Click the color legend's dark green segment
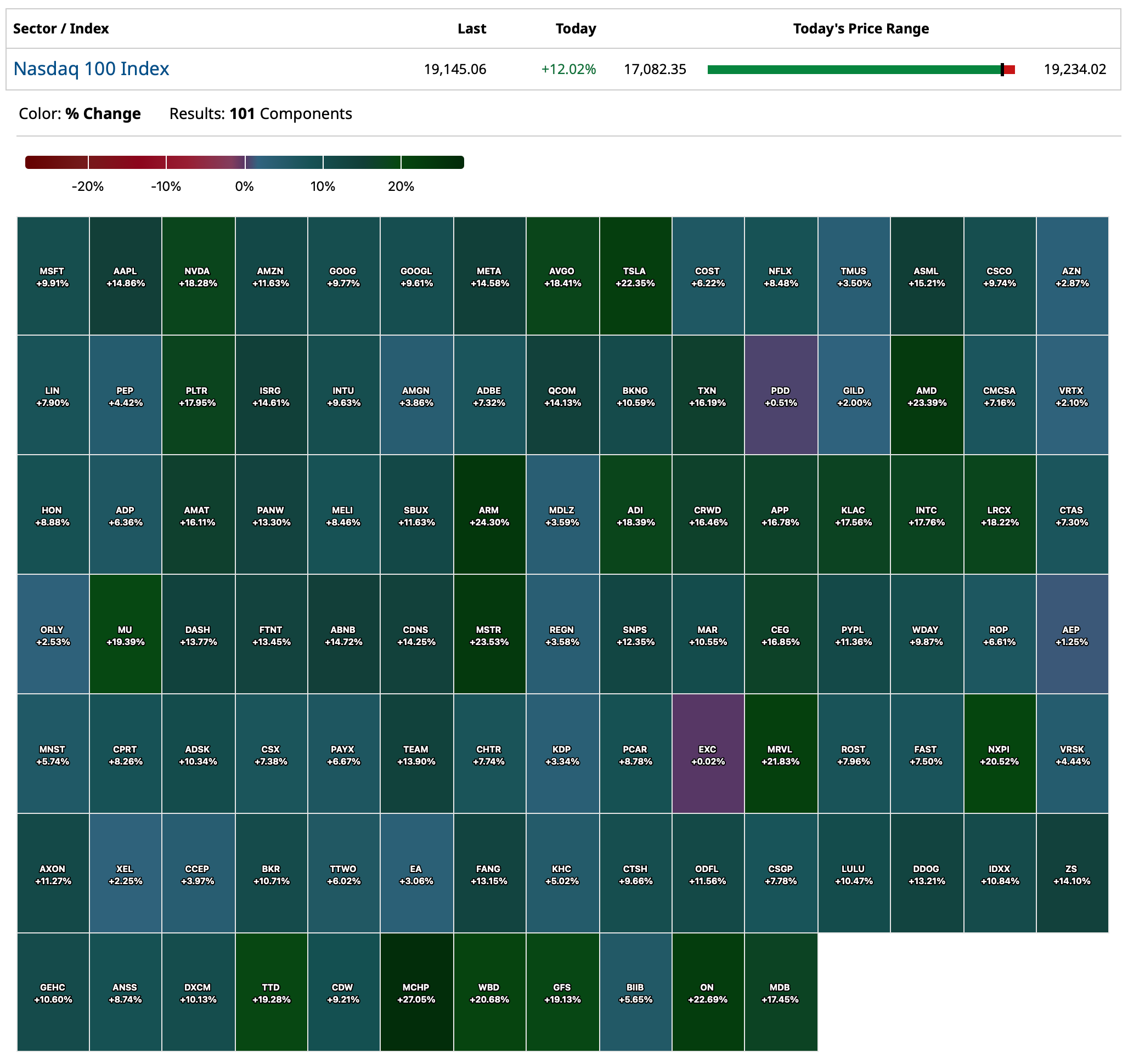1128x1064 pixels. coord(432,162)
